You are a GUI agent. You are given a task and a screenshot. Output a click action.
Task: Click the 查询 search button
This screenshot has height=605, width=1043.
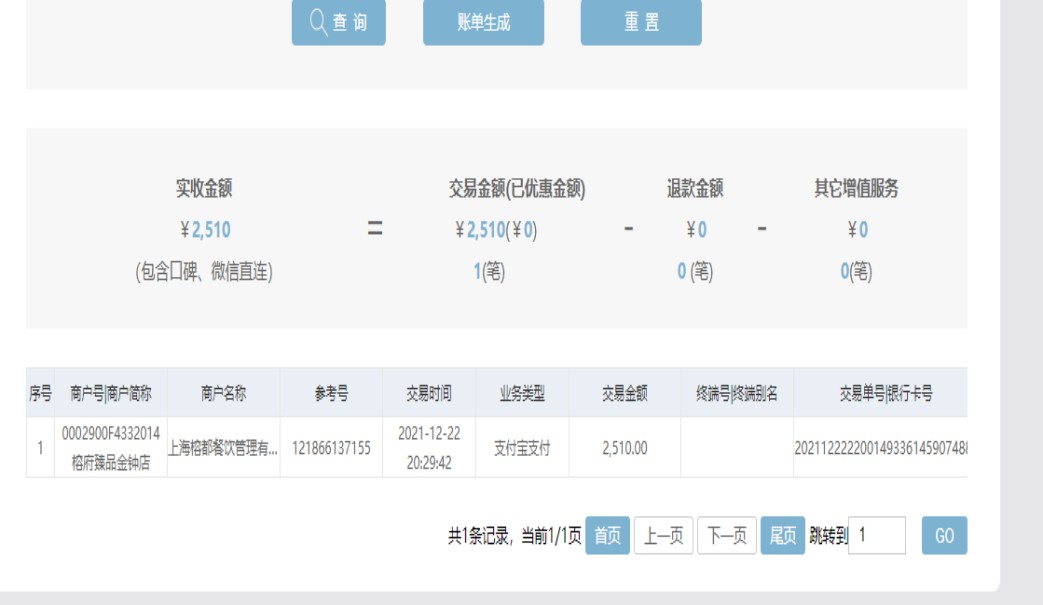338,22
